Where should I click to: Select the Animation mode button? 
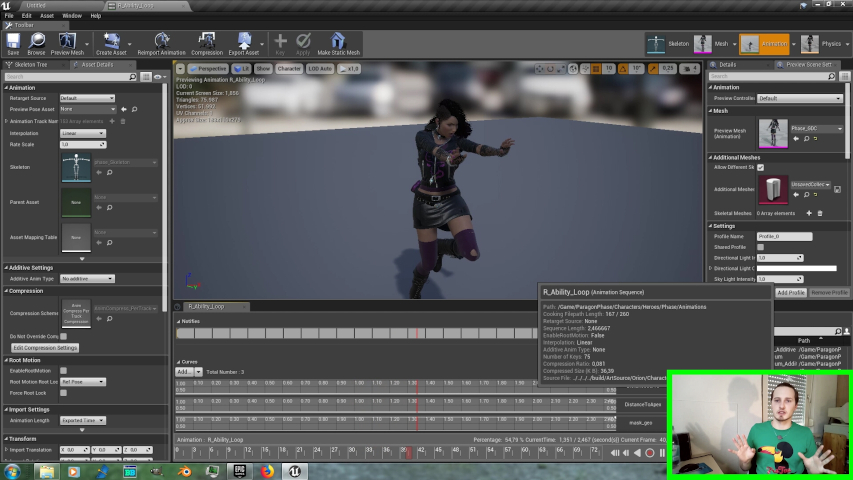764,44
